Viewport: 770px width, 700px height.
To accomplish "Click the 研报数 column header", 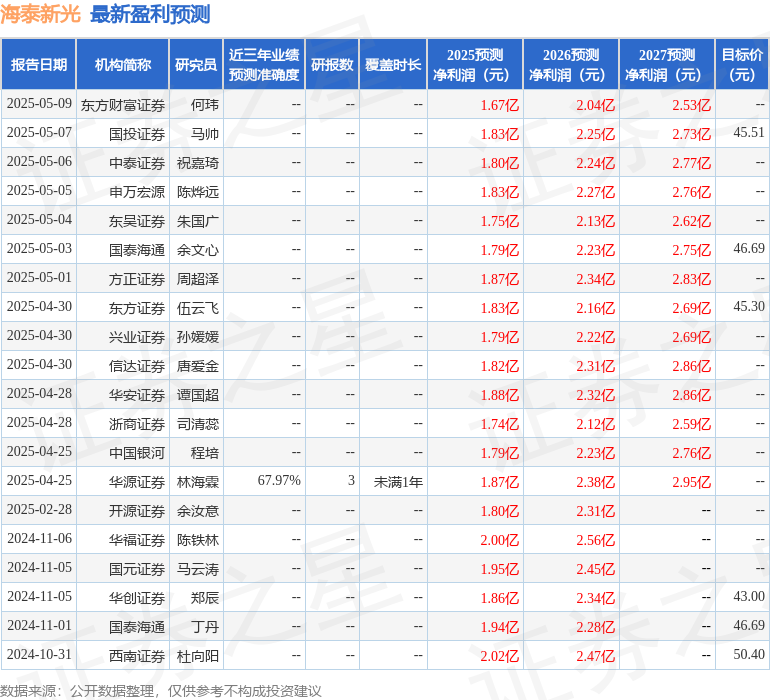I will 332,64.
